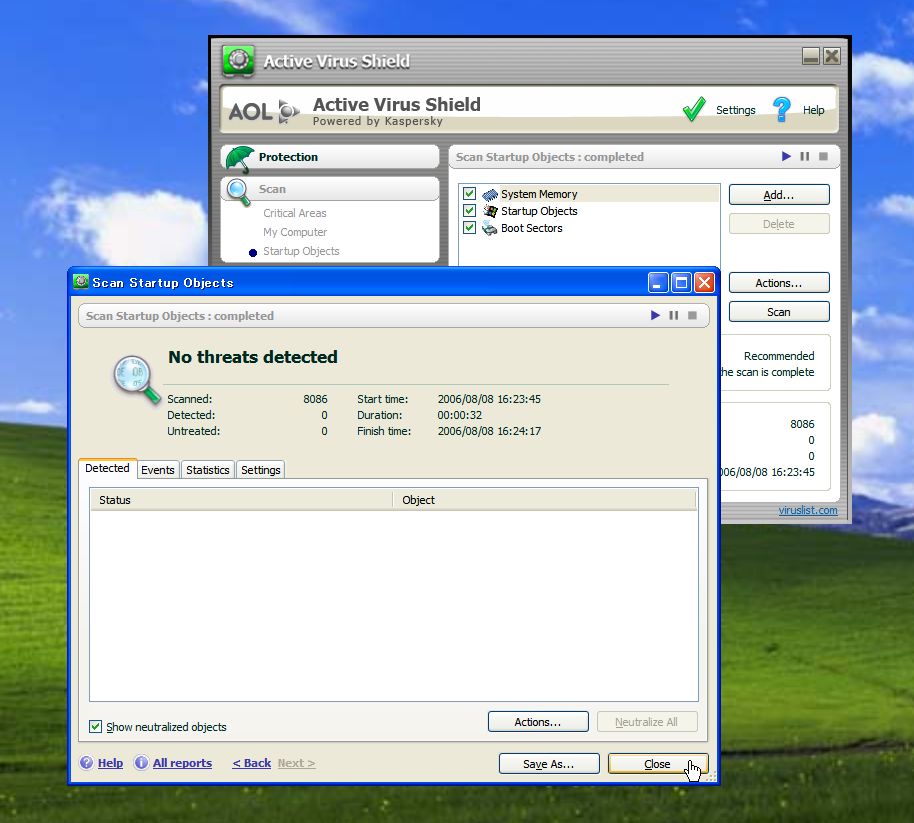Click the dialog title bar shield icon
The height and width of the screenshot is (823, 914).
pyautogui.click(x=80, y=282)
